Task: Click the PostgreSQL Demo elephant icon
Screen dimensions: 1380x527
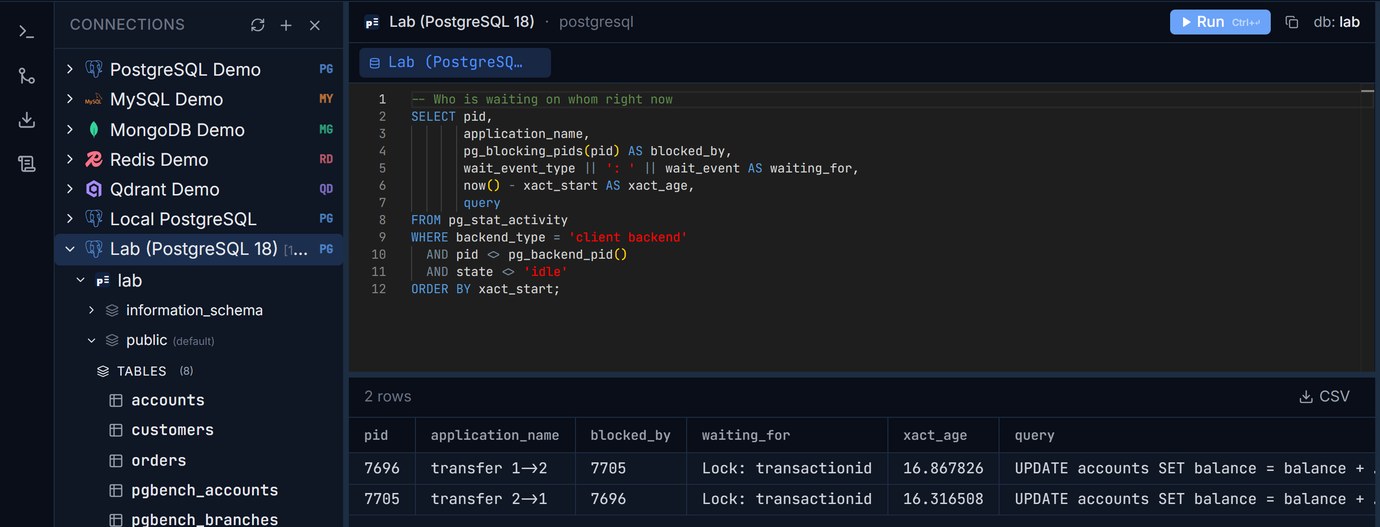Action: click(94, 69)
